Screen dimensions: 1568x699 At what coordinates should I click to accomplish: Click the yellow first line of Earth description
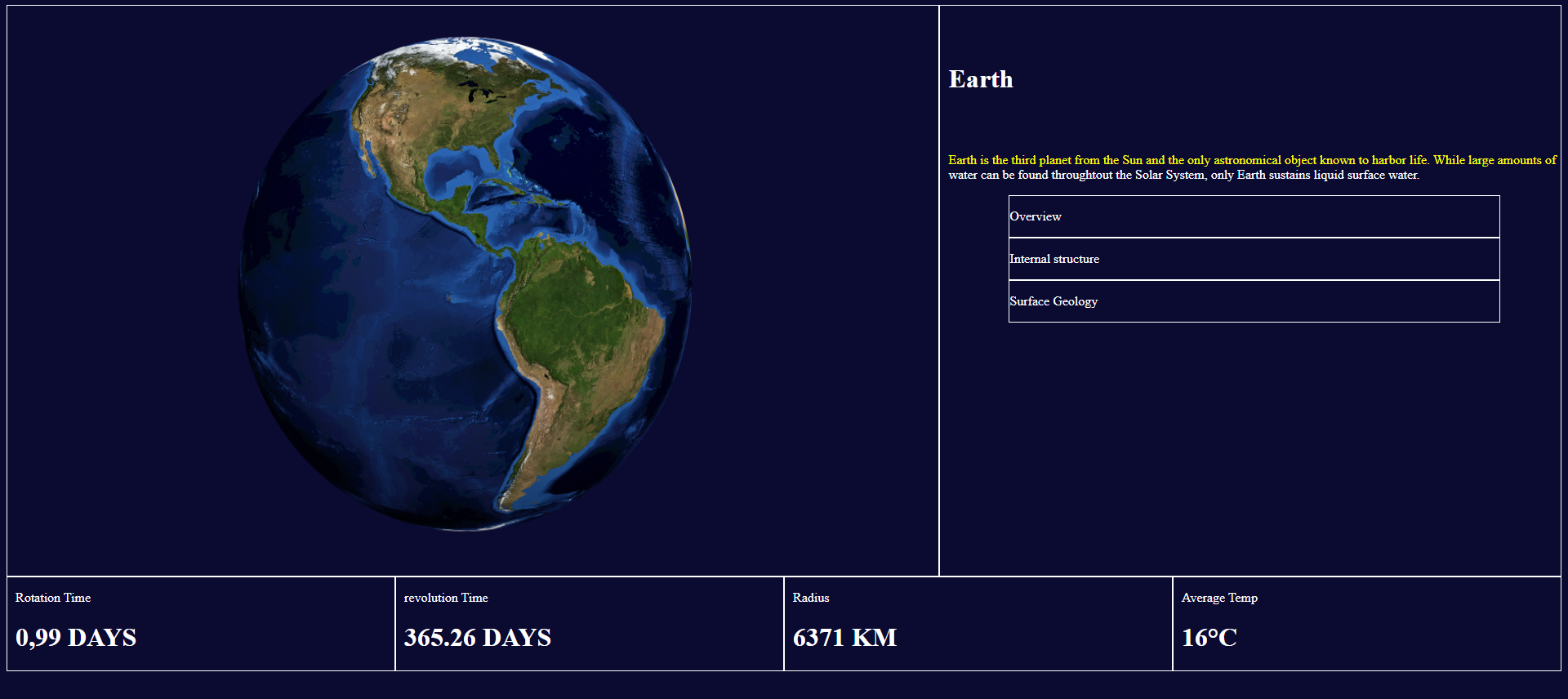click(x=1251, y=160)
